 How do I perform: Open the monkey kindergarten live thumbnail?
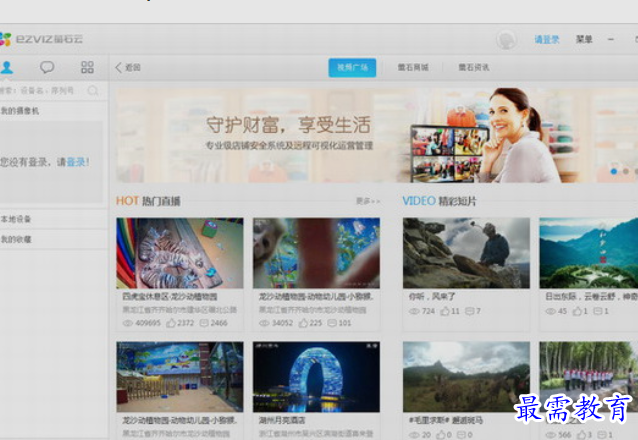(316, 253)
